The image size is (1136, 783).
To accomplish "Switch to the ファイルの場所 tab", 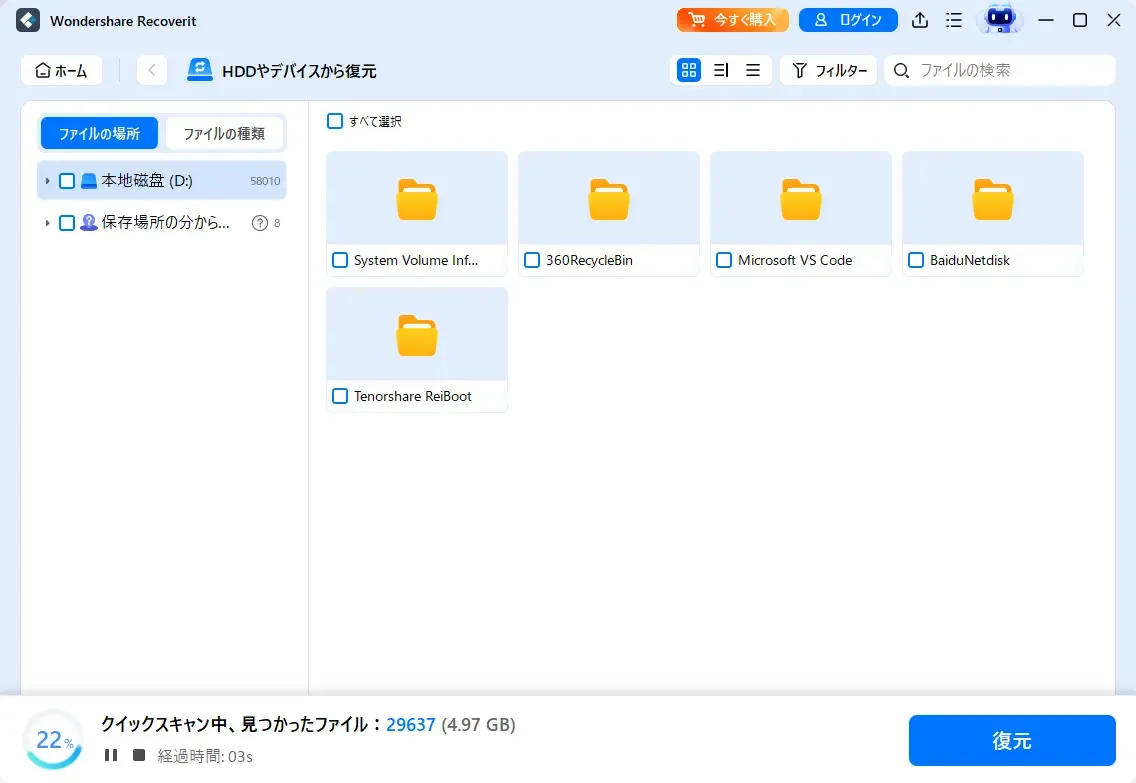I will point(99,133).
